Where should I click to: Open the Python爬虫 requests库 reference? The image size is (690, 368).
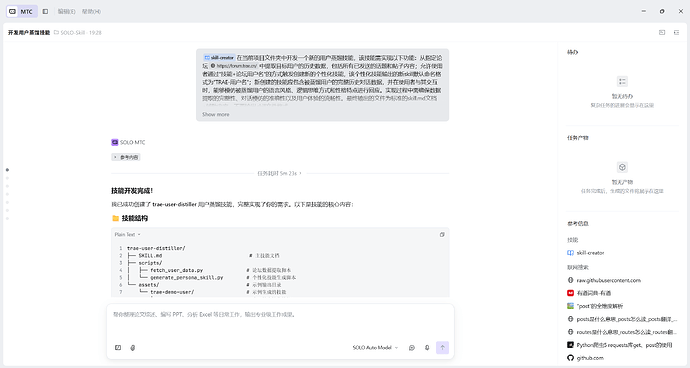click(x=624, y=345)
